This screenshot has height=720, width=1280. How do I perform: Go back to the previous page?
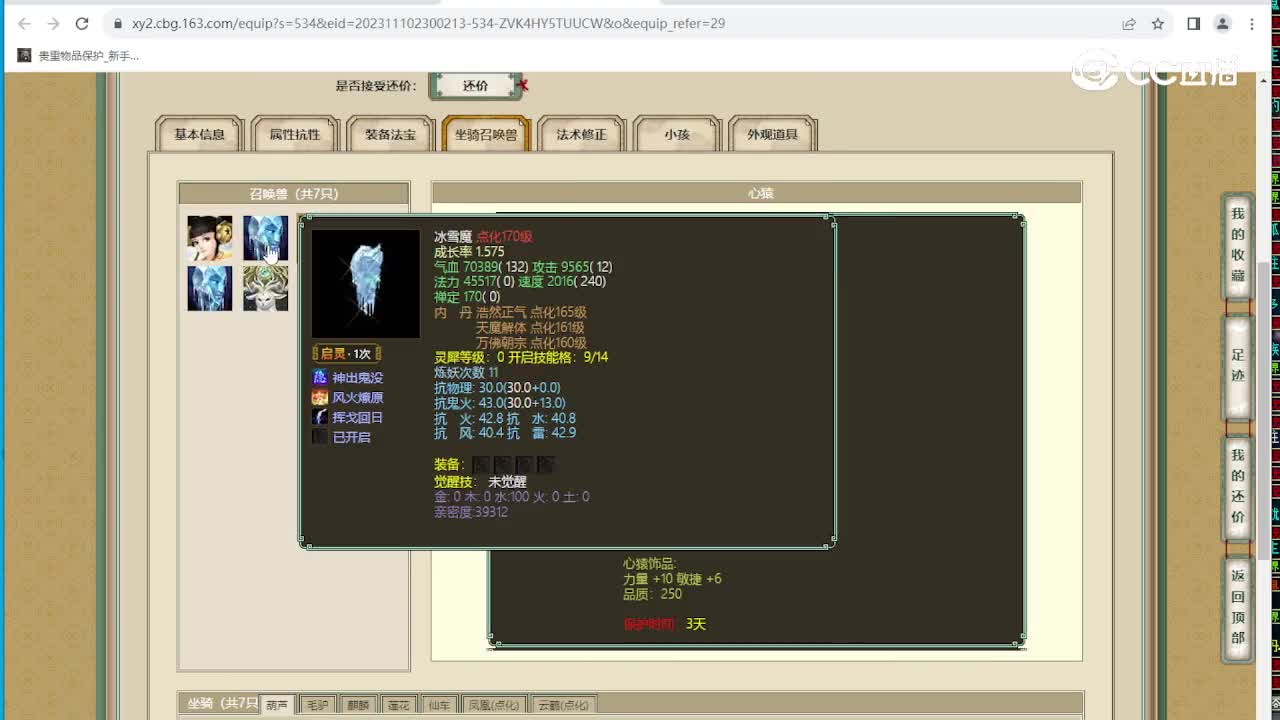tap(24, 23)
